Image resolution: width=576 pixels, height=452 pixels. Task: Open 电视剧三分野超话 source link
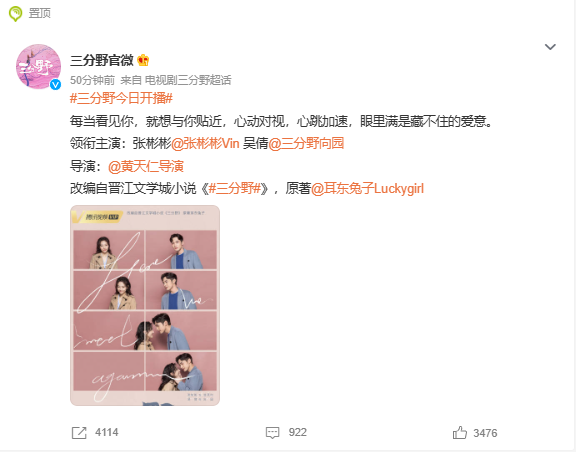(188, 80)
